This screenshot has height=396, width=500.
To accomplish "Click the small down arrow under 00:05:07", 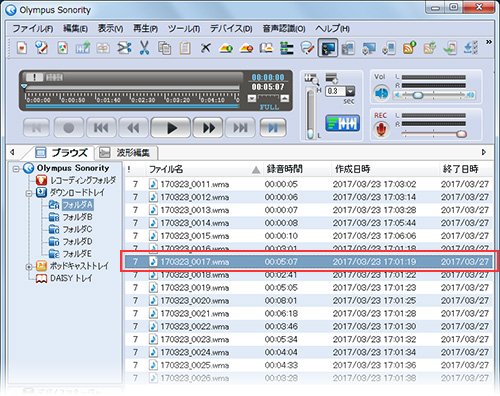I will (252, 98).
